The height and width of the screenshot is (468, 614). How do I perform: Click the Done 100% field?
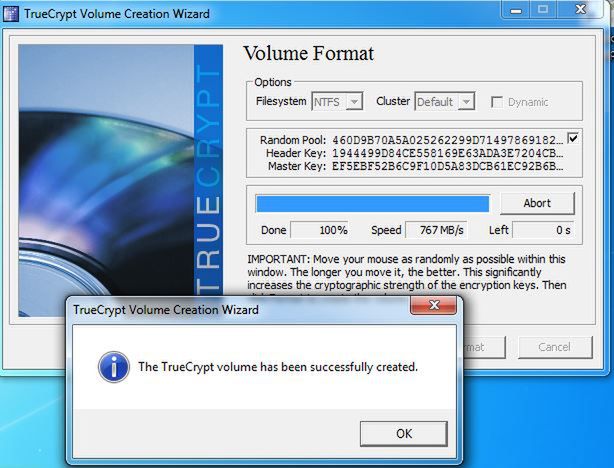(320, 230)
